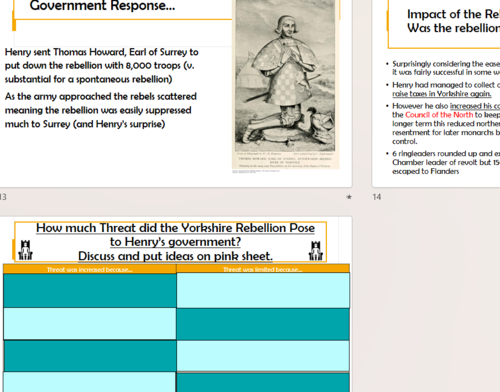Click the Discuss and put ideas on pink sheet line
The image size is (500, 392).
pos(175,256)
